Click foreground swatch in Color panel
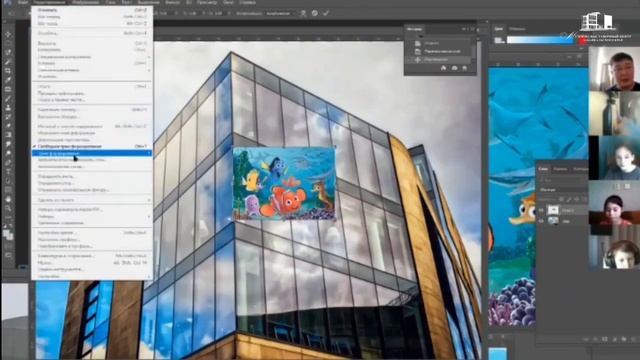 498,40
